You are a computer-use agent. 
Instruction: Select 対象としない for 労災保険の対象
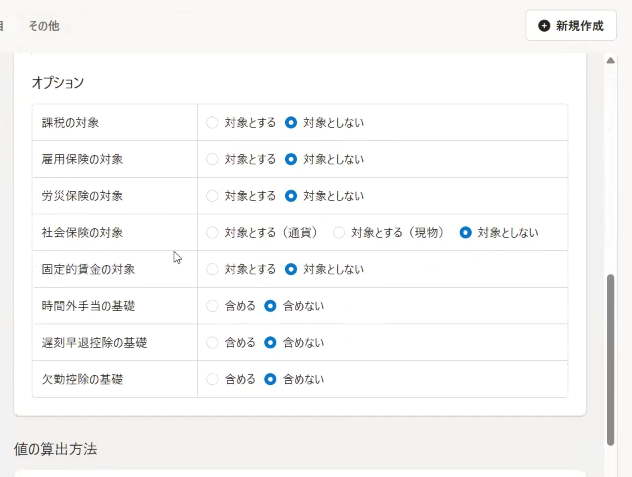click(291, 196)
